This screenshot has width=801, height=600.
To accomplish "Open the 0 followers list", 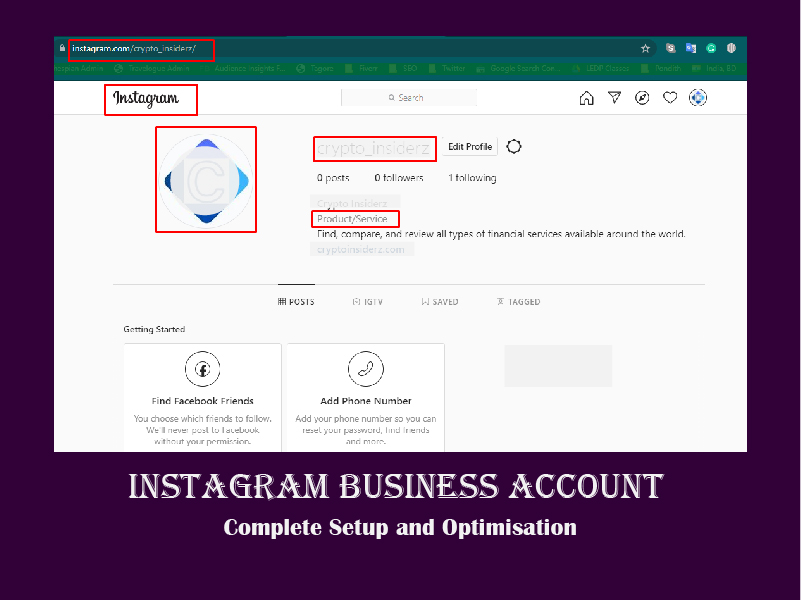I will click(x=399, y=178).
